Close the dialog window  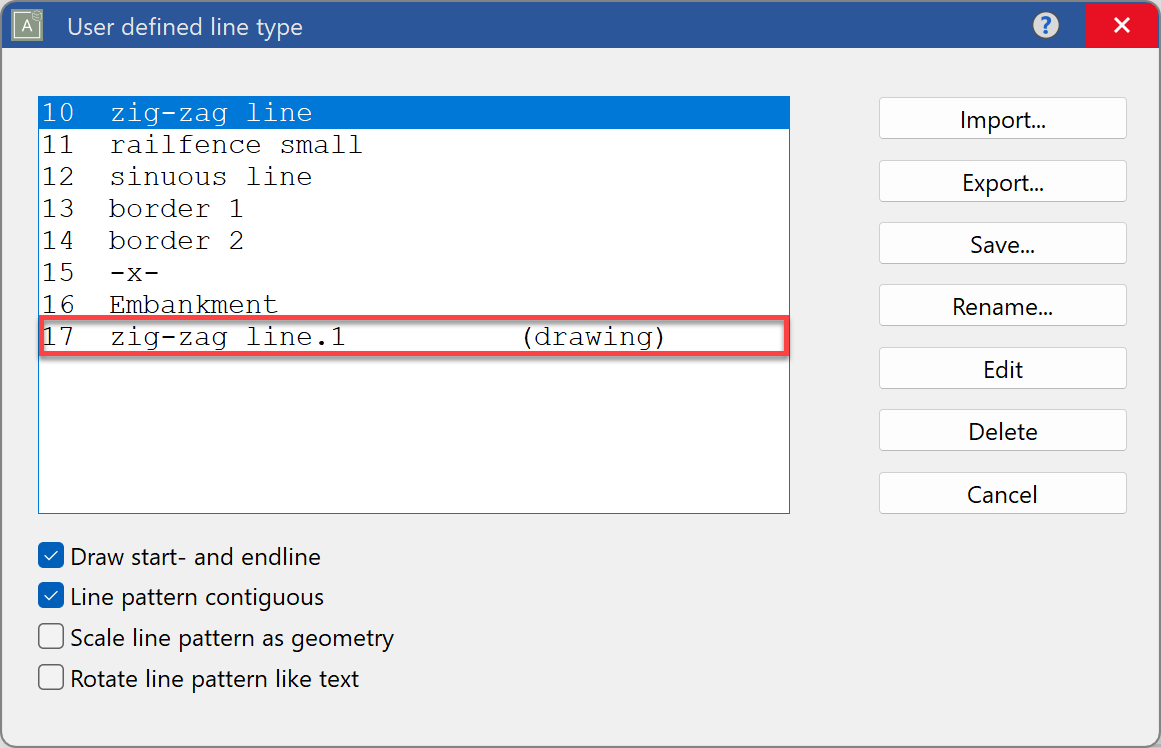click(1122, 25)
